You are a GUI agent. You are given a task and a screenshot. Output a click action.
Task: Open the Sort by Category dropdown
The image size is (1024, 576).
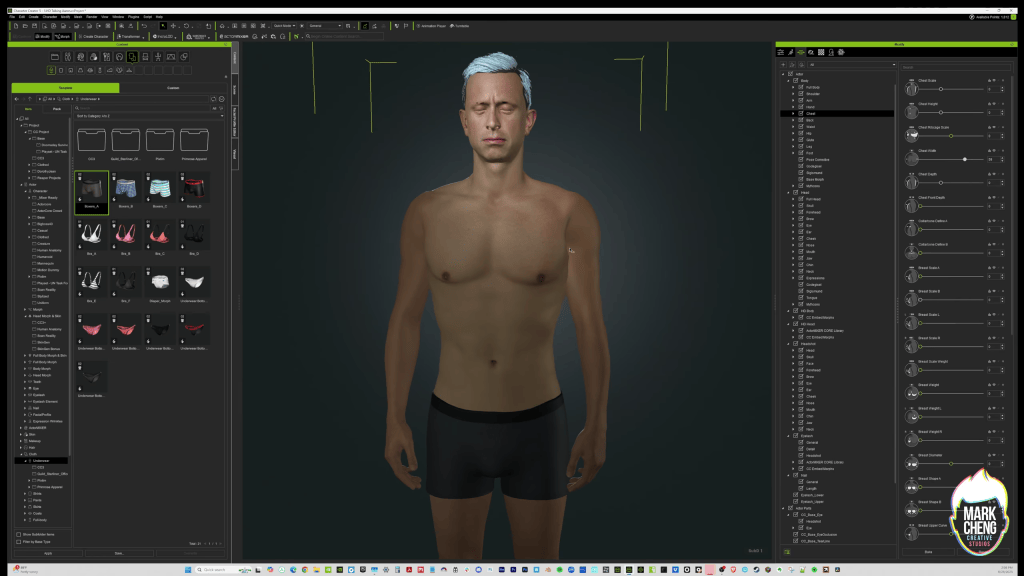(149, 116)
